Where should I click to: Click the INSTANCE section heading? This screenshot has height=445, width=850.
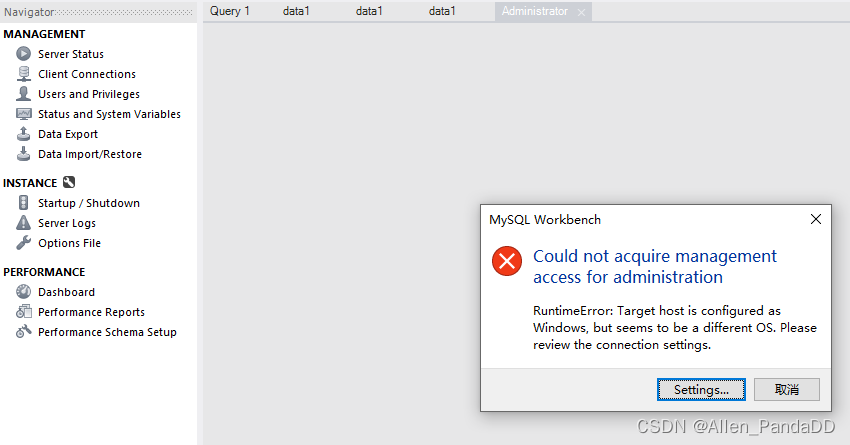point(30,183)
